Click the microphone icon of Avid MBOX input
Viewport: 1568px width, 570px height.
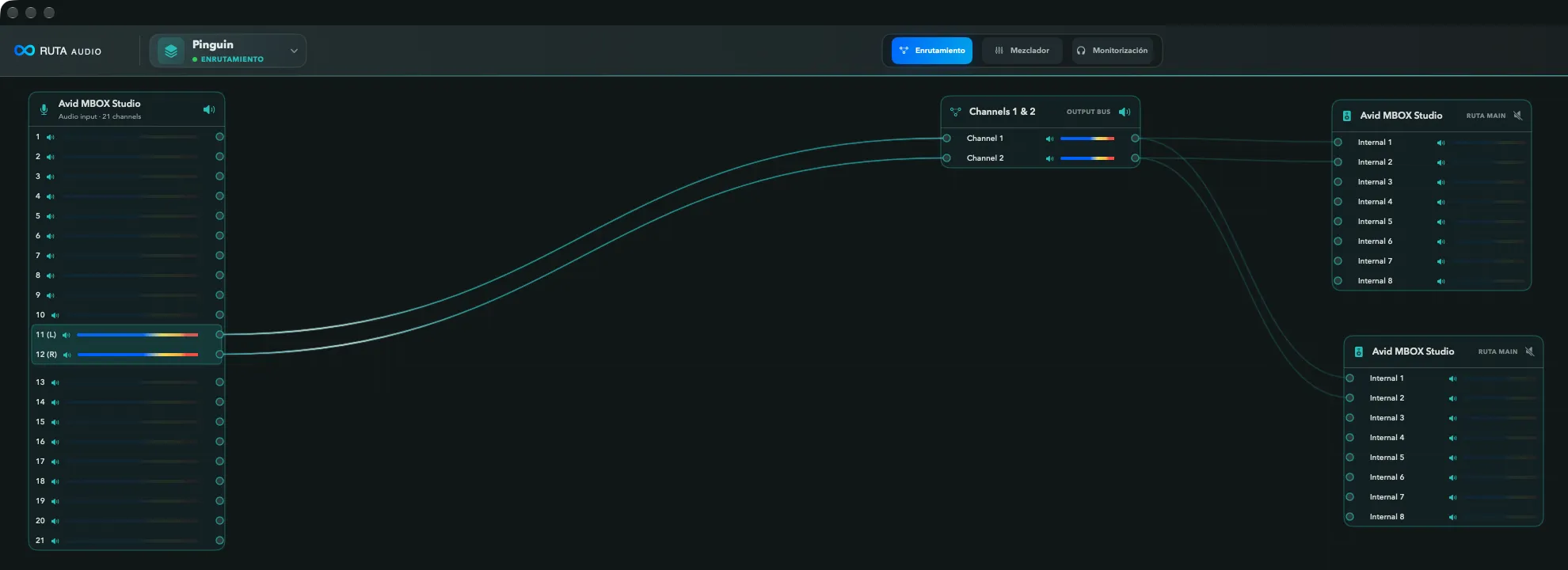[44, 109]
